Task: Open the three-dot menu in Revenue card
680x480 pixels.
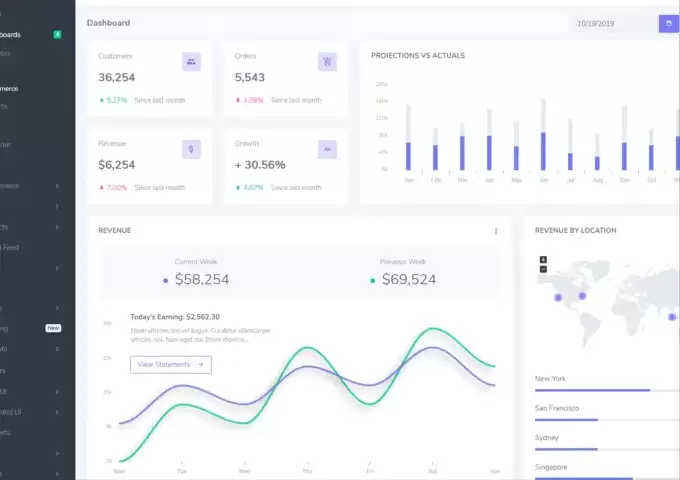Action: [x=496, y=231]
